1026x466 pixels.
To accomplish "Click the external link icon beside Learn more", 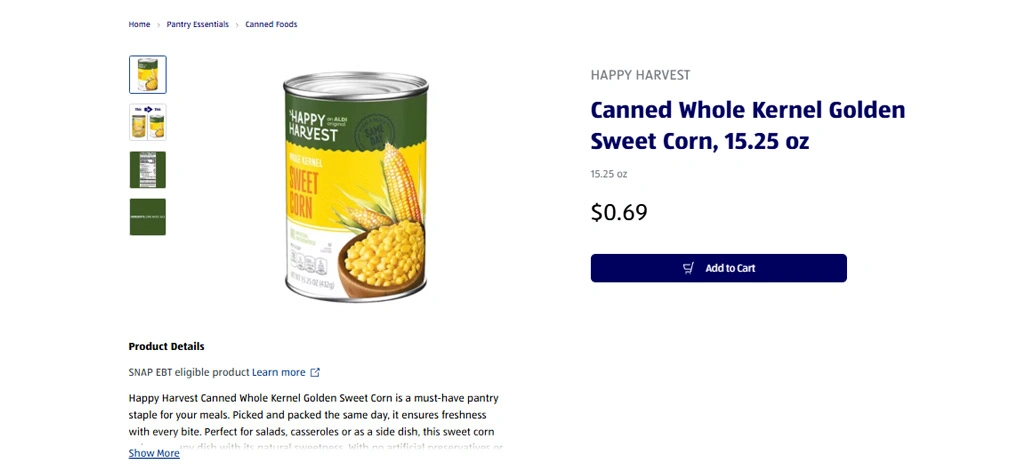I will pos(315,373).
